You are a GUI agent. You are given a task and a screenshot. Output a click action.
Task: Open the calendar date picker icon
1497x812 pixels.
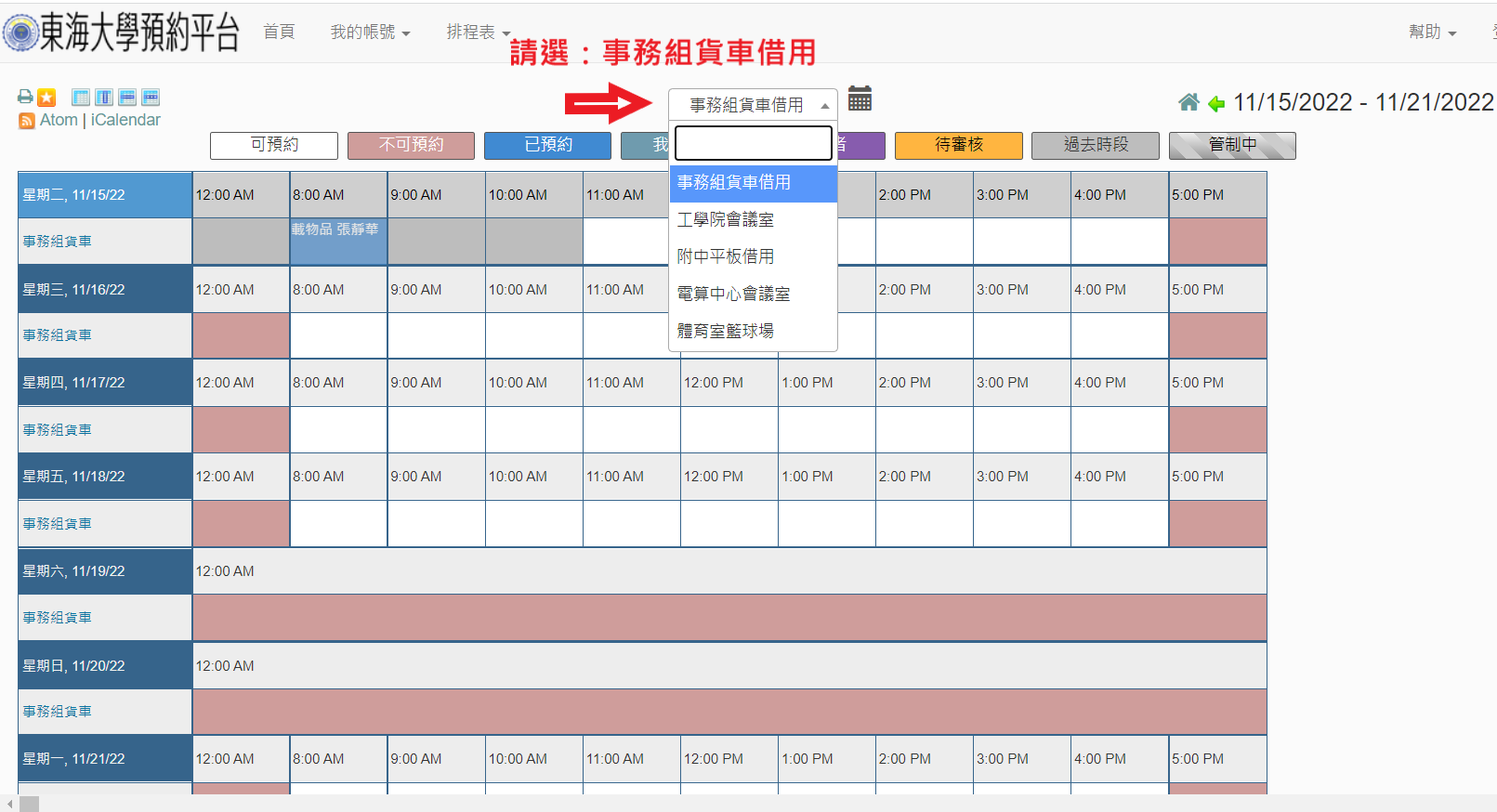860,98
